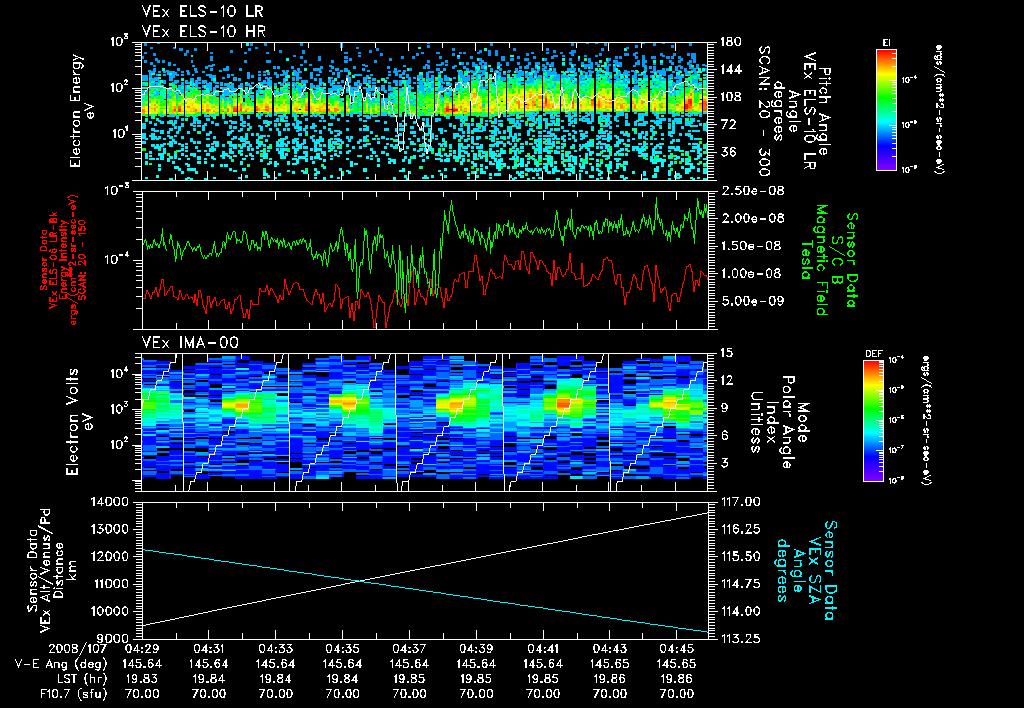Click the 04:33 time tick label
The image size is (1024, 708).
click(275, 650)
